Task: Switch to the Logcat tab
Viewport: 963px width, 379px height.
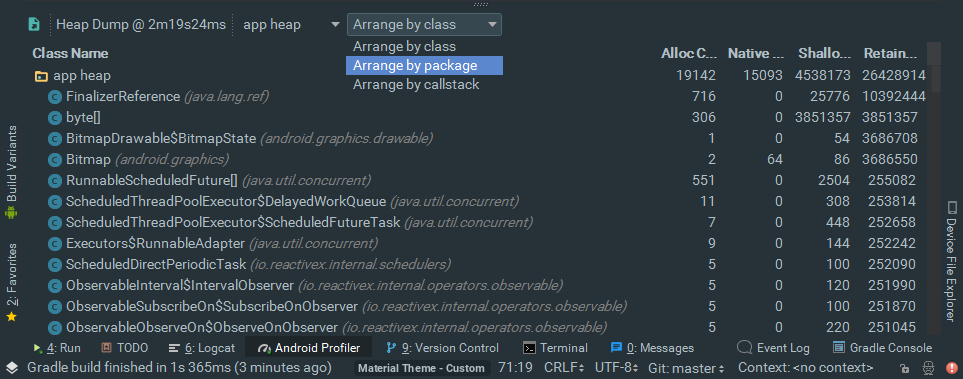Action: [201, 348]
